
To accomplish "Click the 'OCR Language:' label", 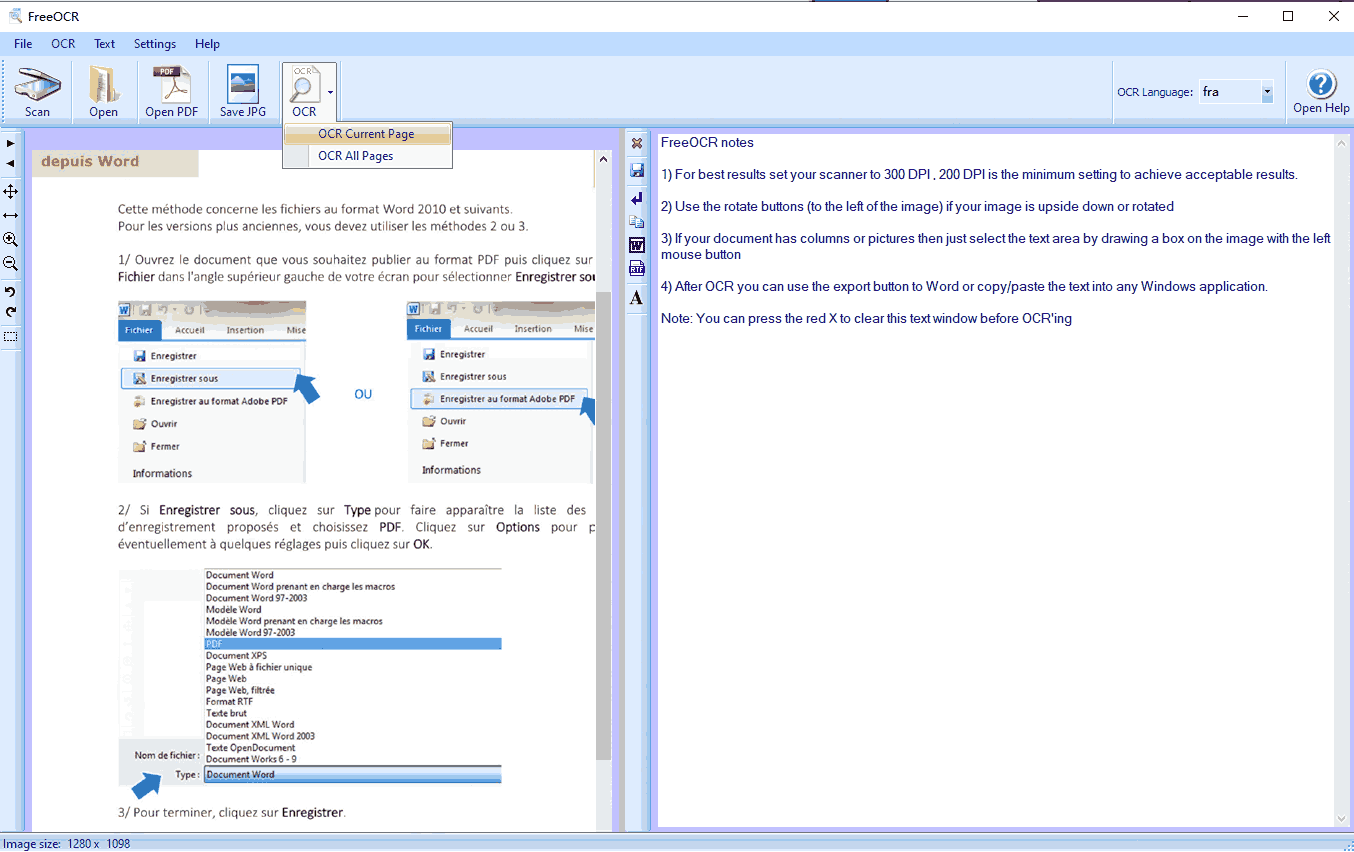I will point(1154,92).
